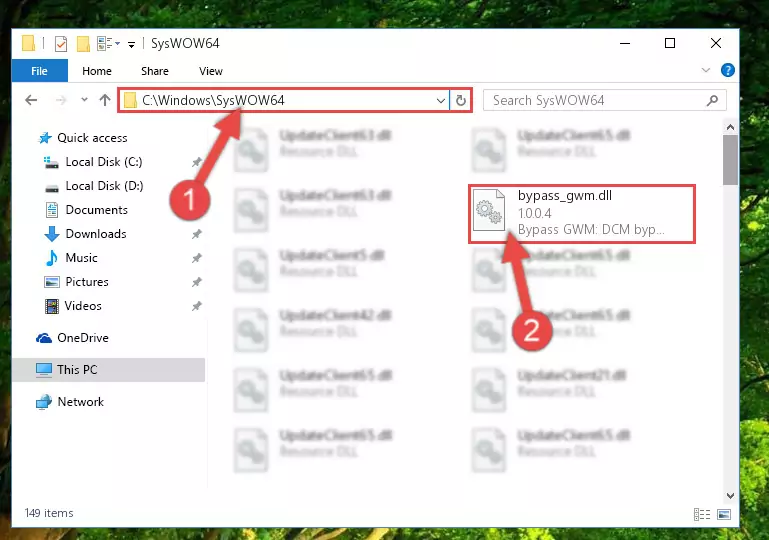Click the pin icon beside Music
769x540 pixels.
(x=197, y=258)
